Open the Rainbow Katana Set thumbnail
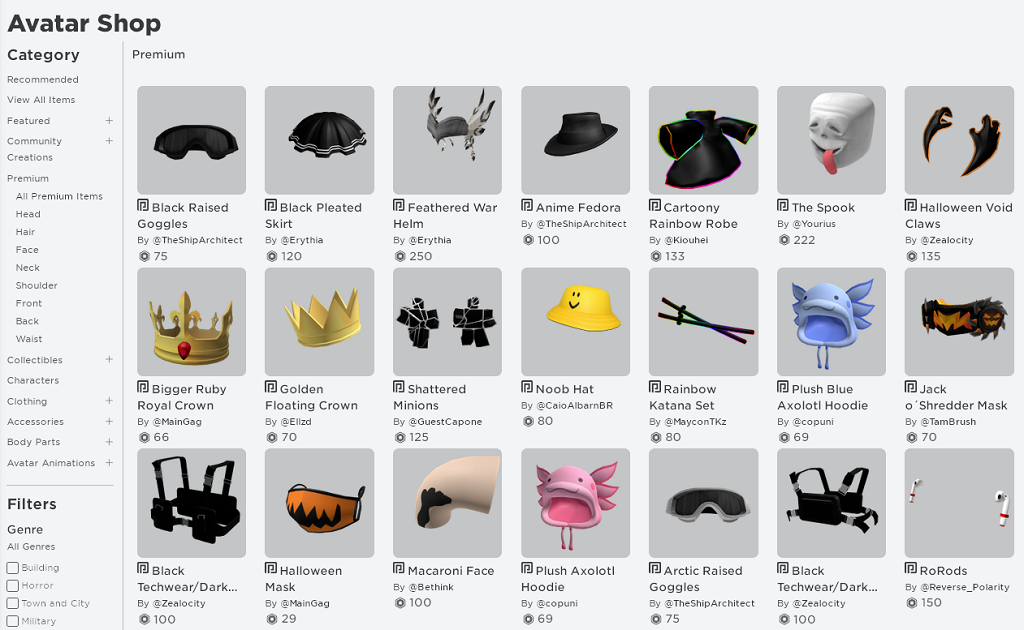This screenshot has width=1024, height=630. (703, 321)
